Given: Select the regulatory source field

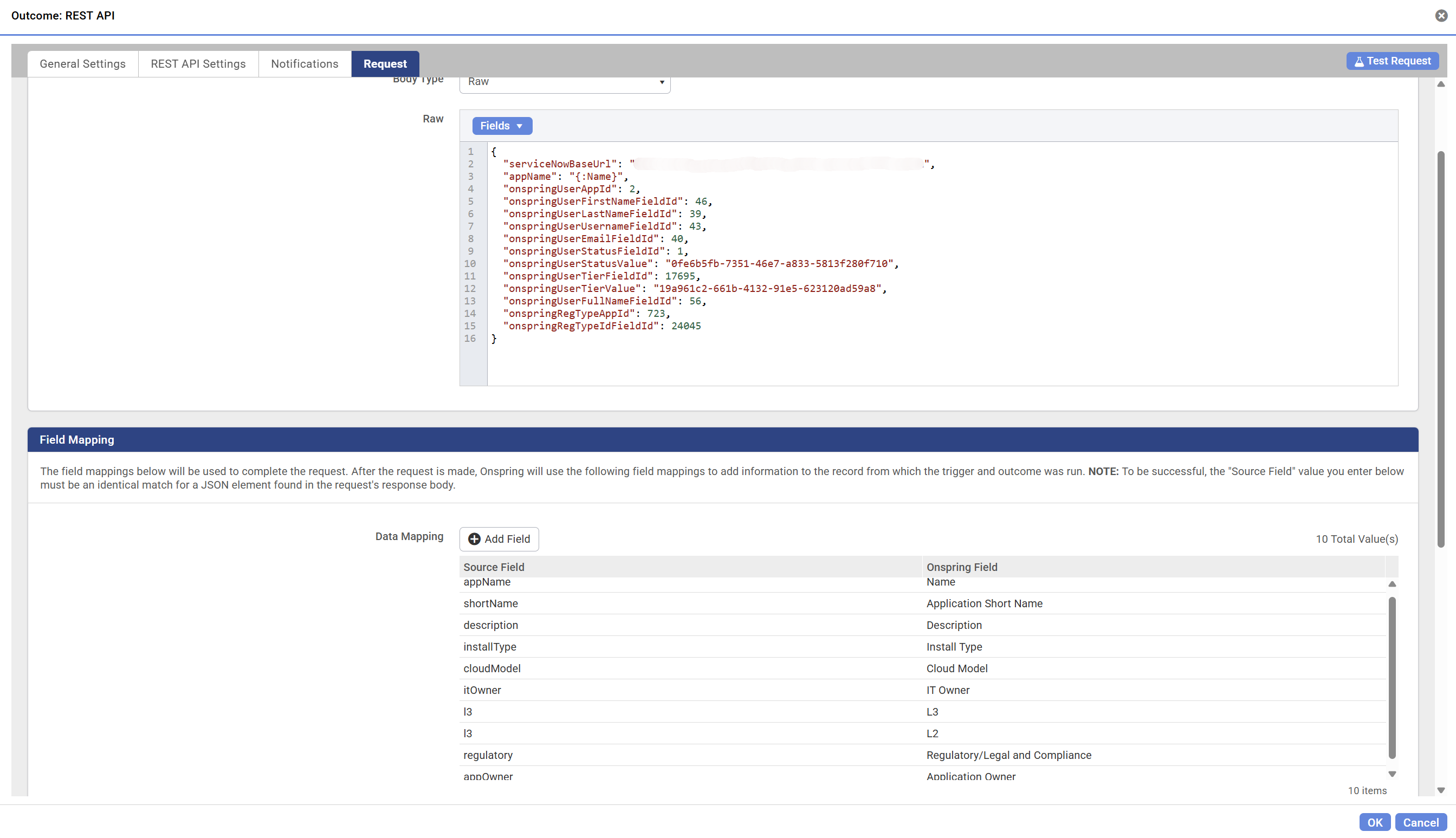Looking at the screenshot, I should coord(690,756).
